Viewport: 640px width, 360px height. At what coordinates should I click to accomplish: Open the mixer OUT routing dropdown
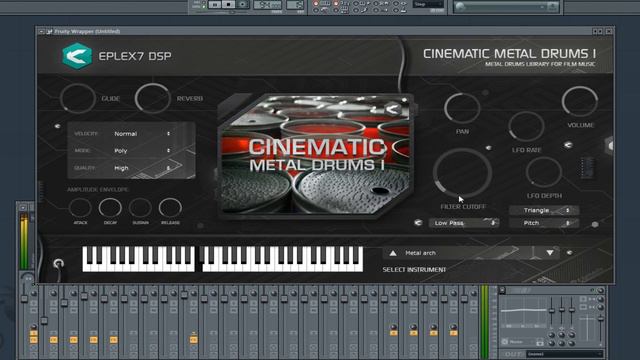(x=564, y=354)
